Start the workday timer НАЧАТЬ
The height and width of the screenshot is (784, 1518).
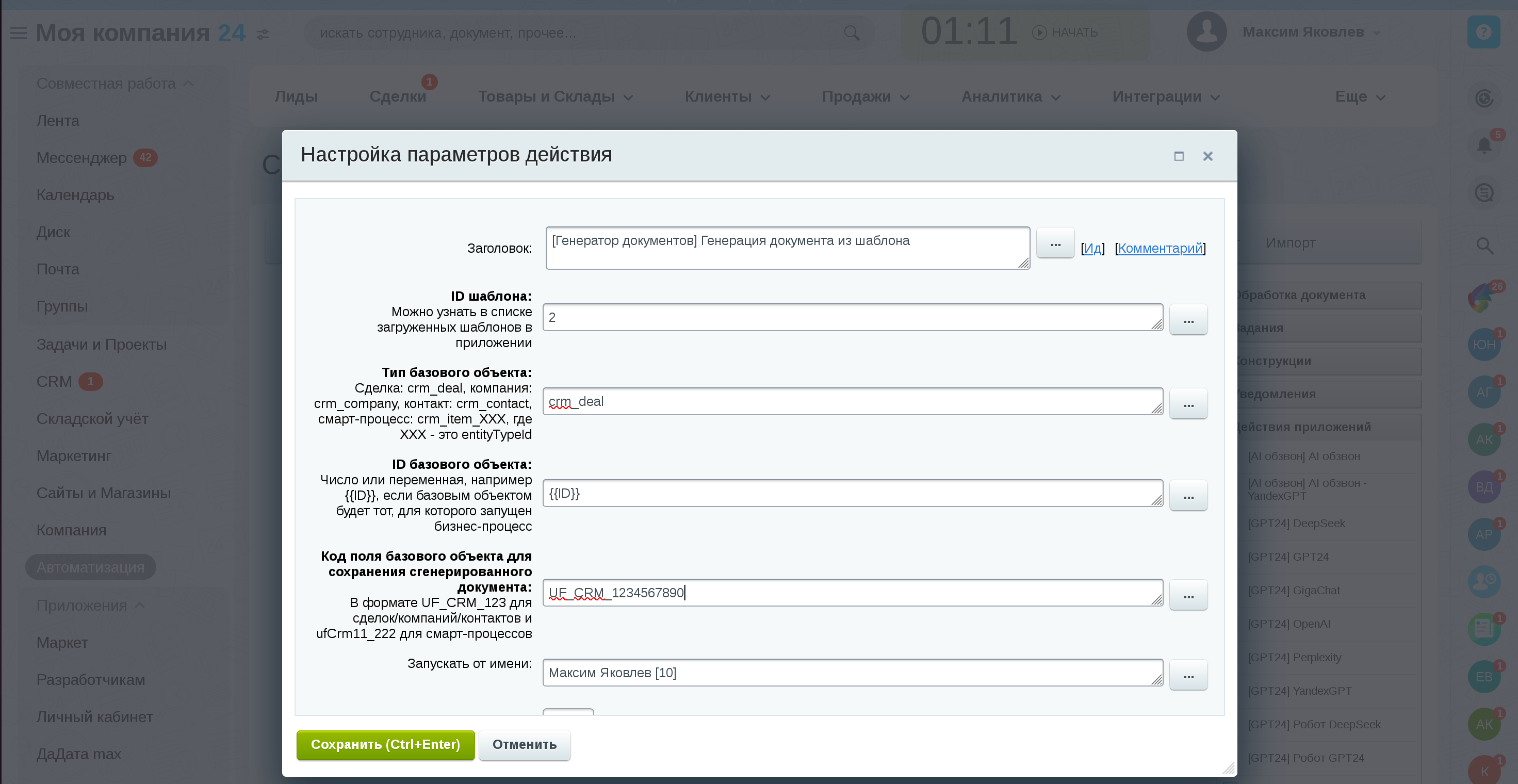1066,32
